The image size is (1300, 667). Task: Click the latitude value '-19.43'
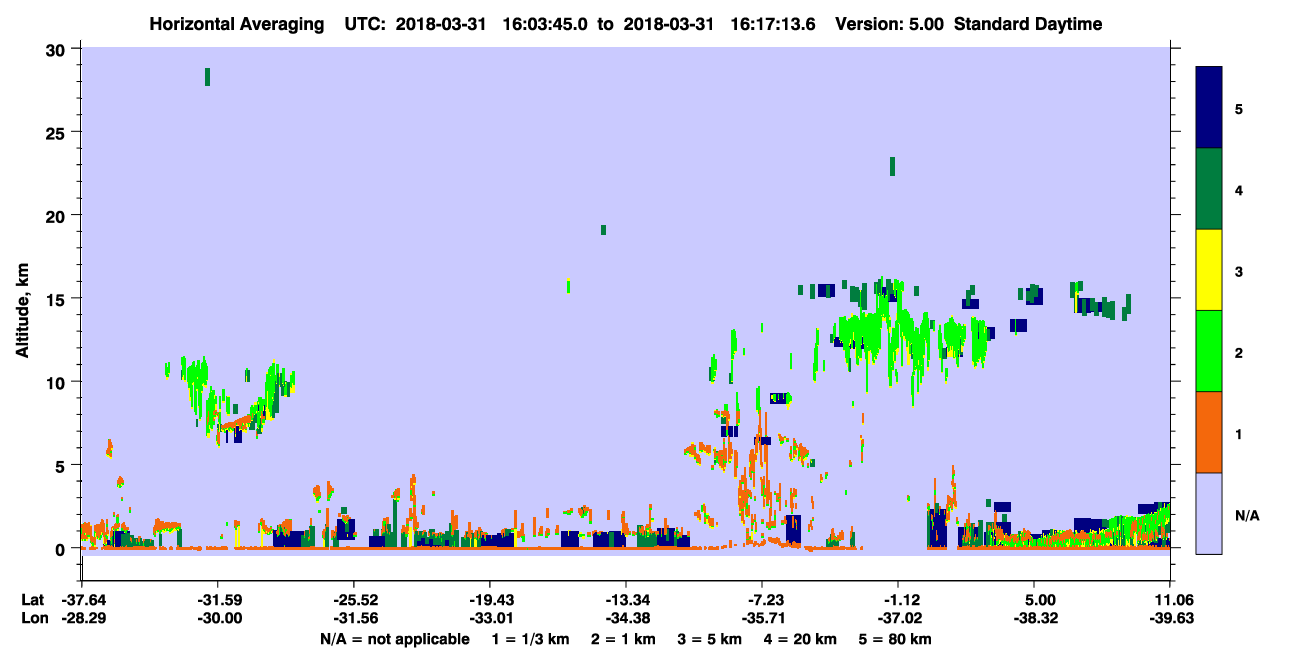coord(490,600)
